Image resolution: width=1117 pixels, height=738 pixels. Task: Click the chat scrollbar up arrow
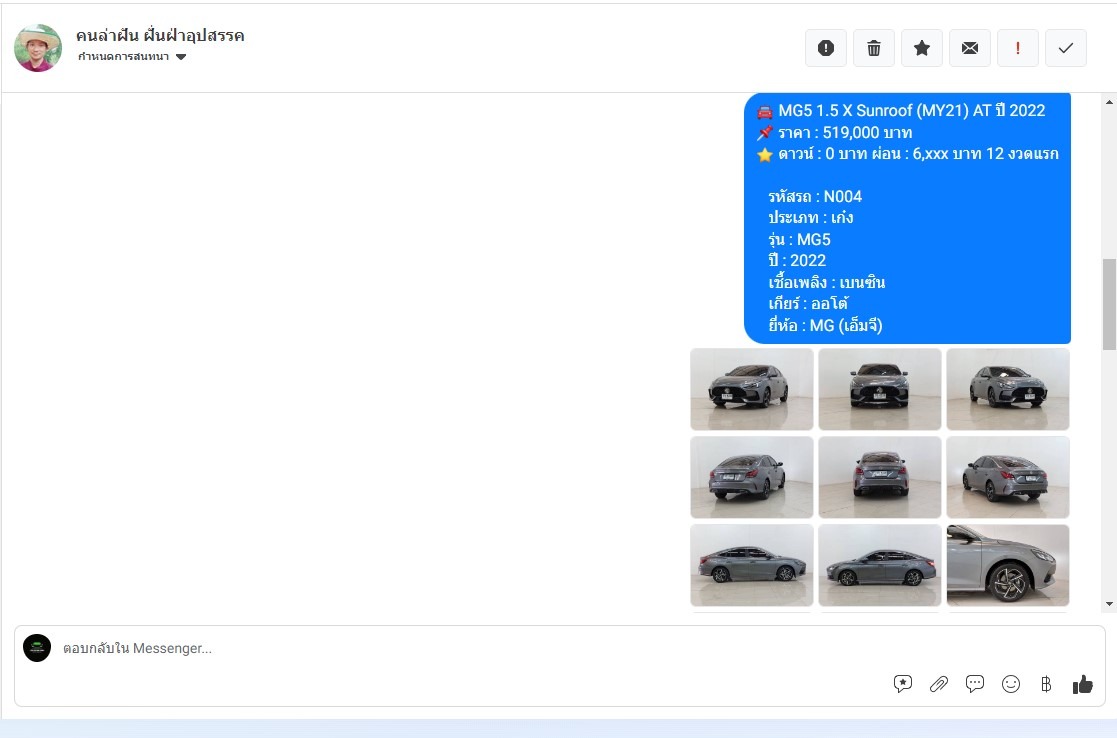(x=1109, y=103)
